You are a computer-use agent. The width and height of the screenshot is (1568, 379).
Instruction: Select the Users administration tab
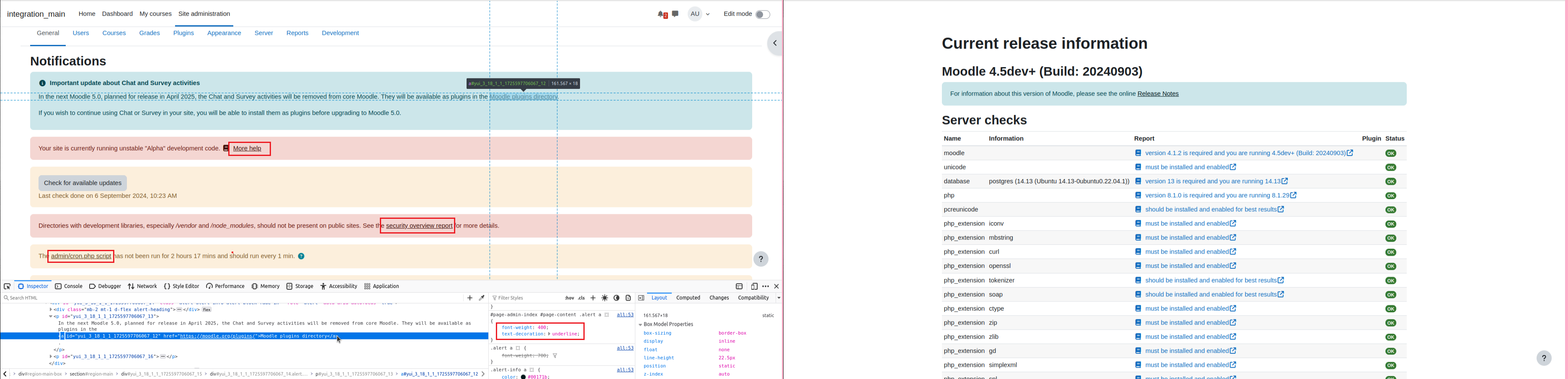tap(80, 34)
